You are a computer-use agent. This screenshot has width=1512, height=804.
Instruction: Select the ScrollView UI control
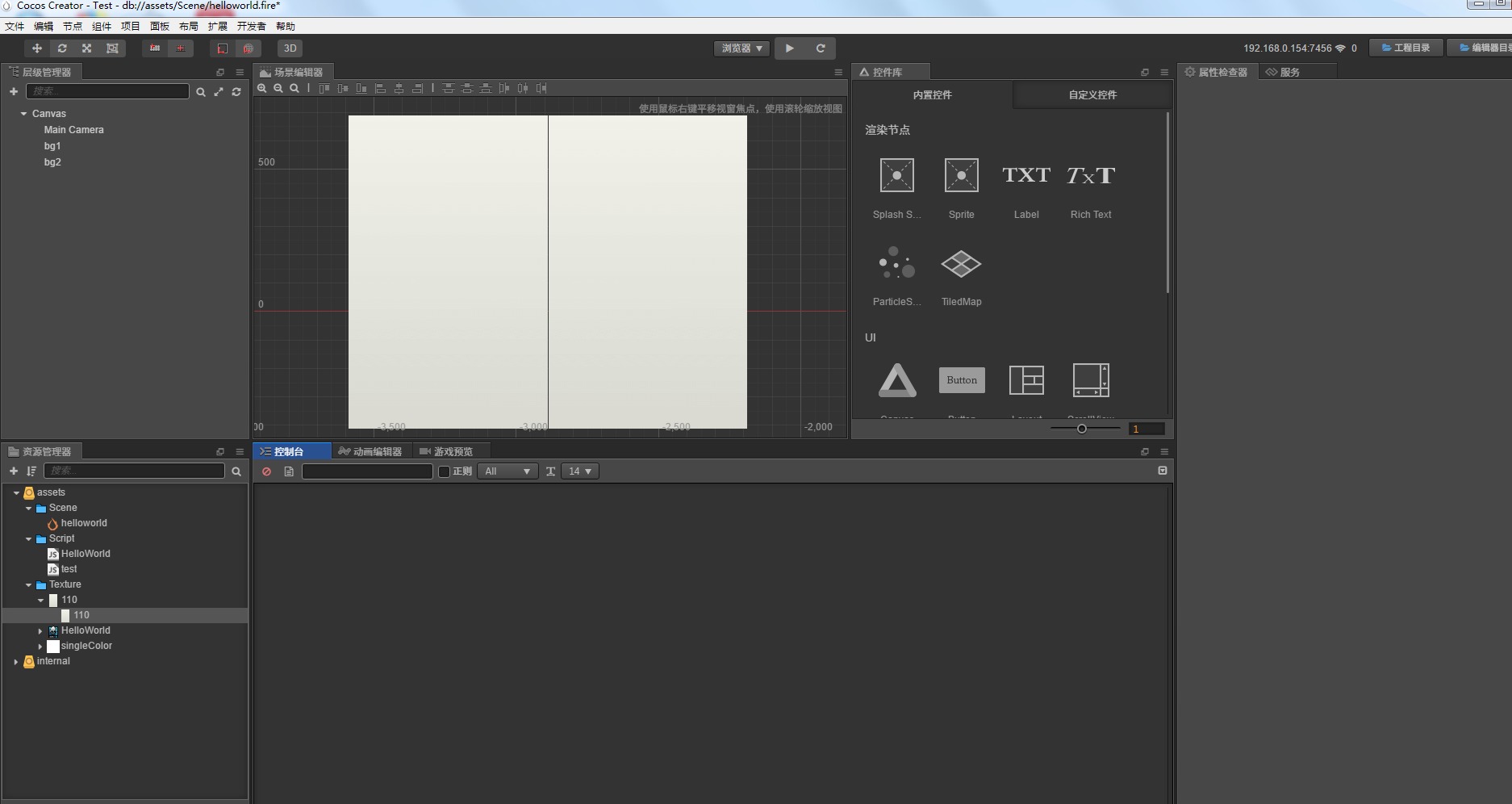(x=1091, y=380)
